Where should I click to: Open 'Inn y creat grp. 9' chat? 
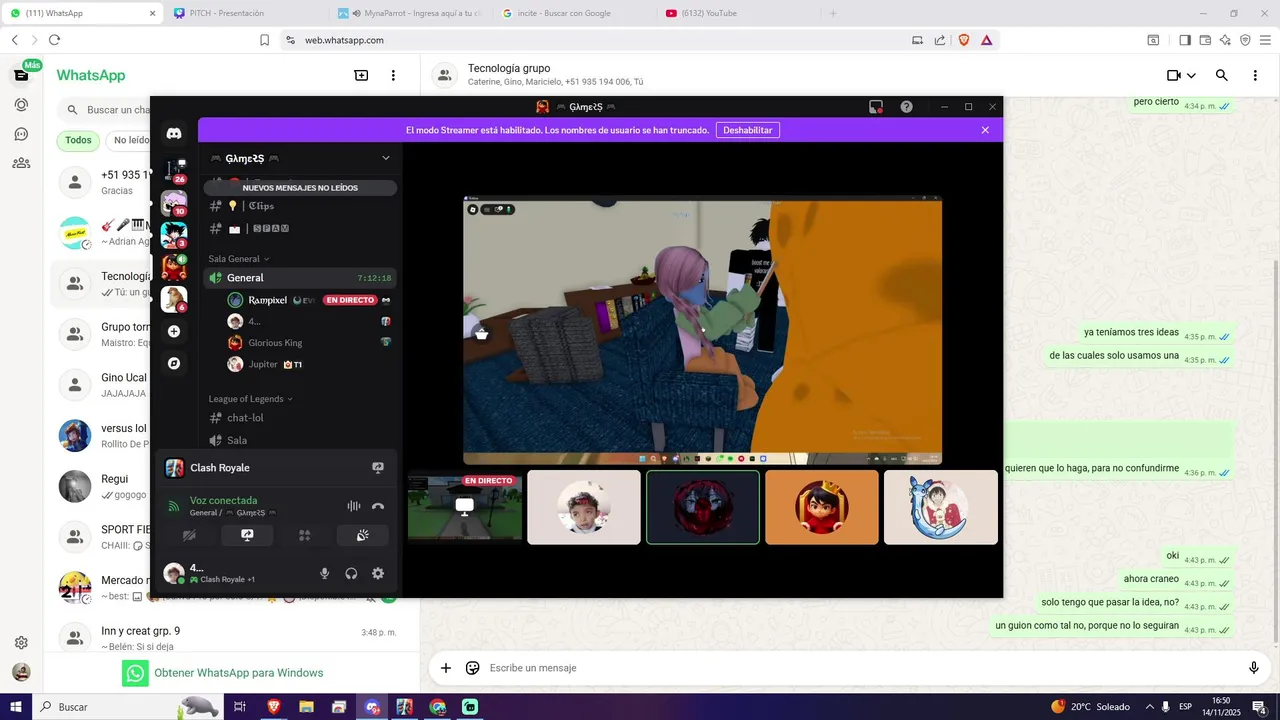point(230,638)
